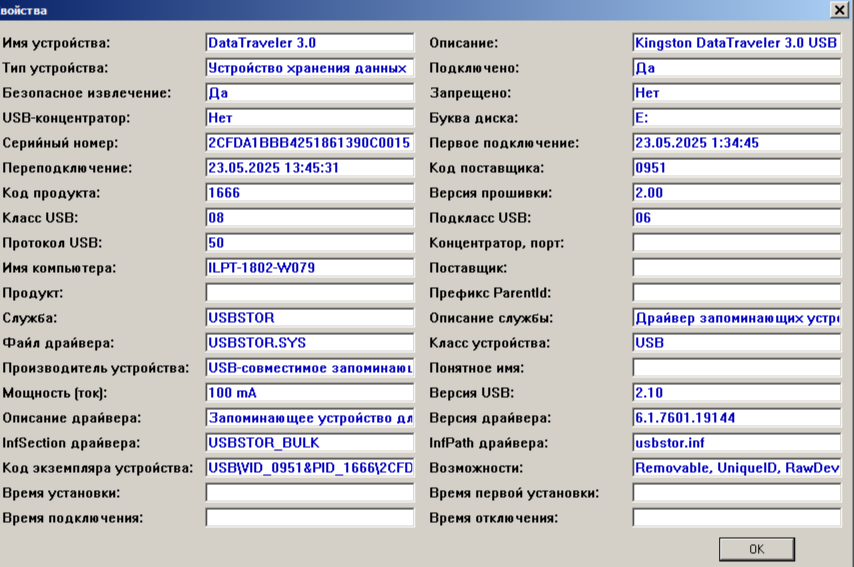Select the 'Первое подключение' date field
Screen dimensions: 854x567
click(736, 143)
